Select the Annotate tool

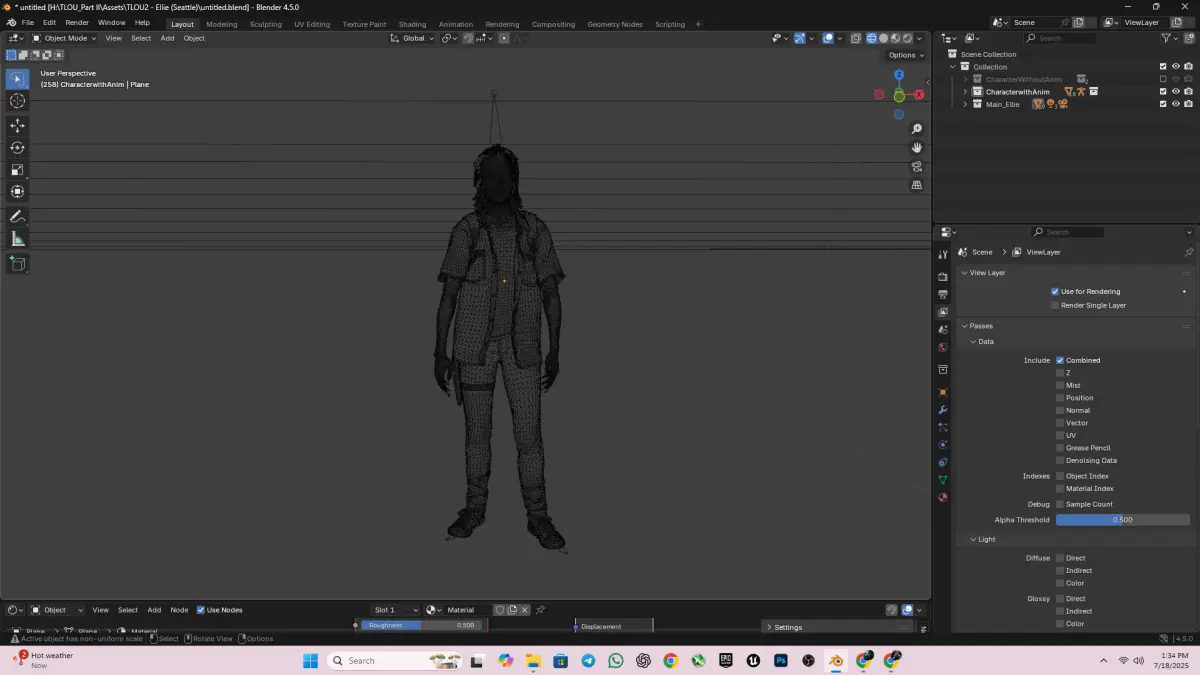tap(17, 217)
